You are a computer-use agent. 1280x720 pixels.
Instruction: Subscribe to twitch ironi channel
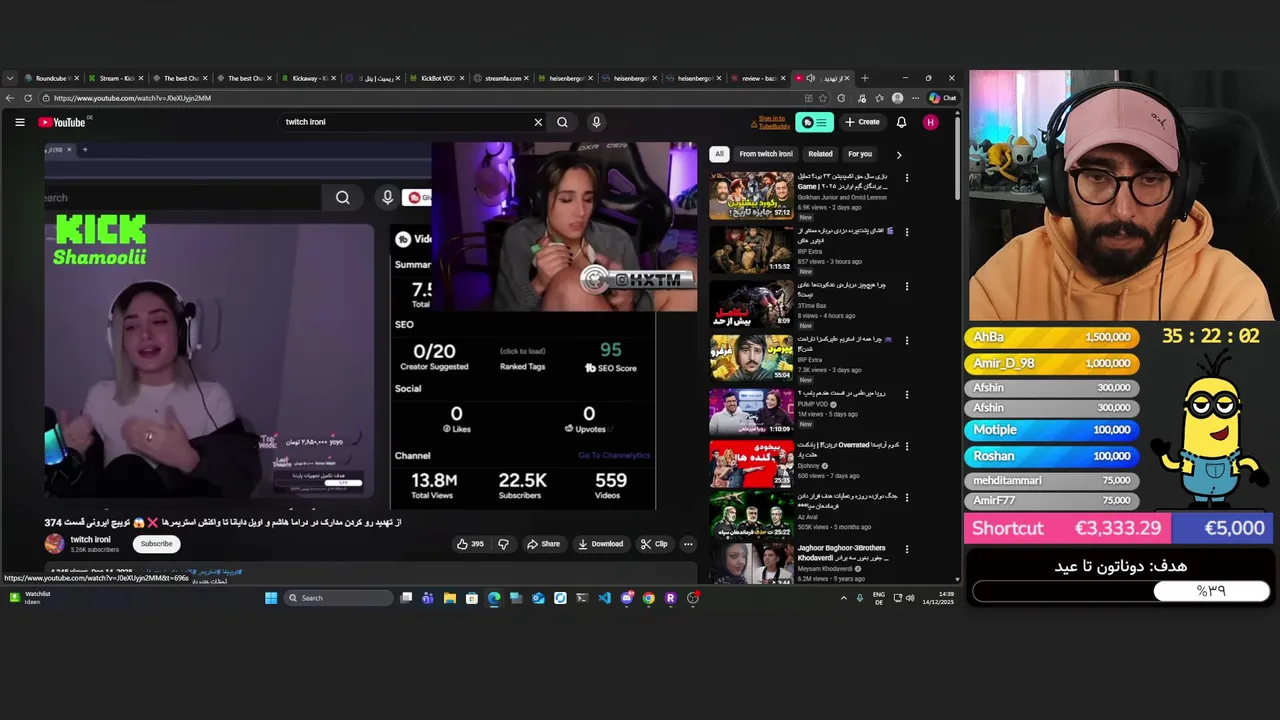(x=156, y=544)
